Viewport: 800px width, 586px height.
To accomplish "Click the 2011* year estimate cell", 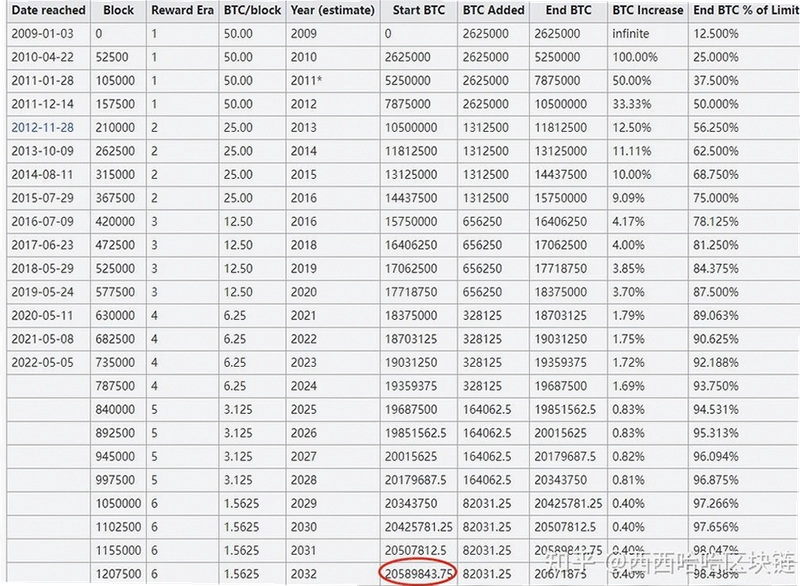I will point(306,81).
